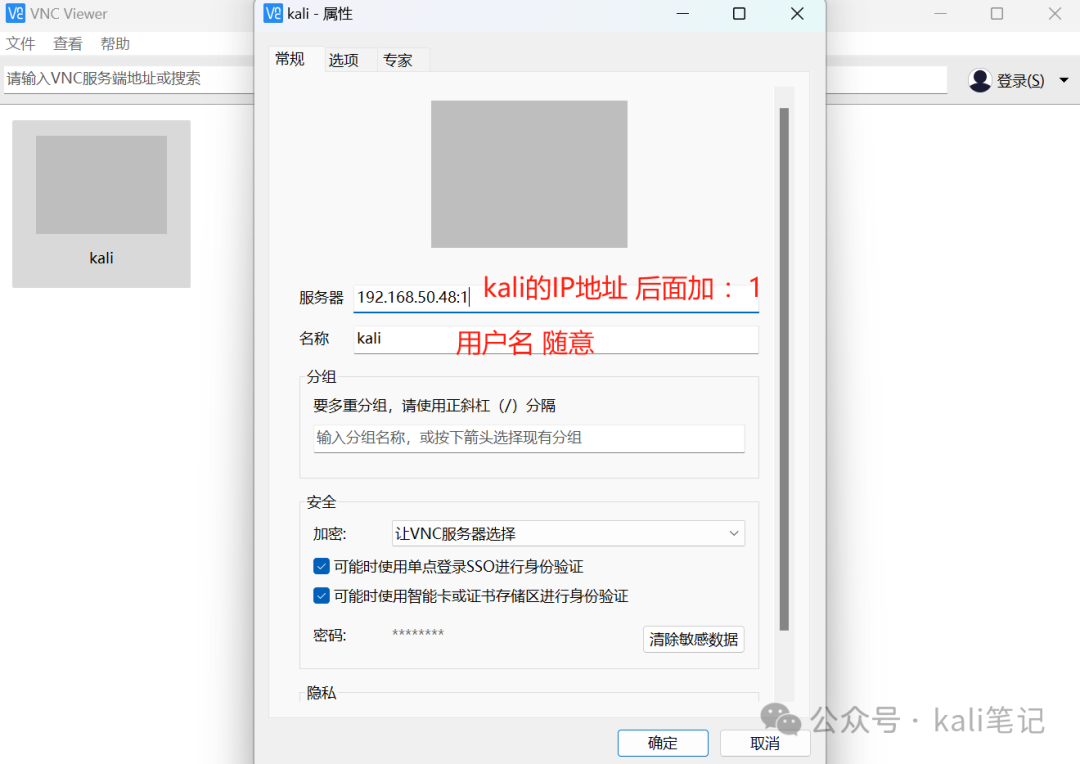Maximize the VNC Viewer main window
Viewport: 1080px width, 764px height.
(x=997, y=14)
